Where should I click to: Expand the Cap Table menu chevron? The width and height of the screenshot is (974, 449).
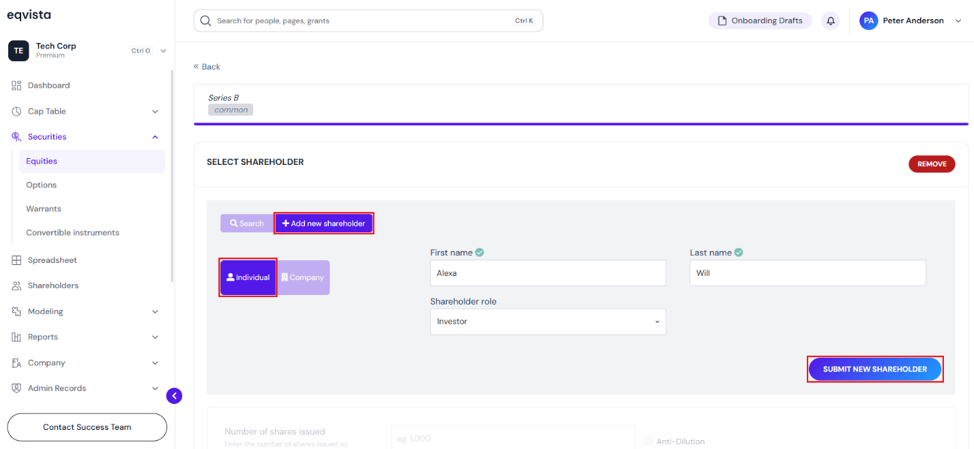pyautogui.click(x=155, y=112)
